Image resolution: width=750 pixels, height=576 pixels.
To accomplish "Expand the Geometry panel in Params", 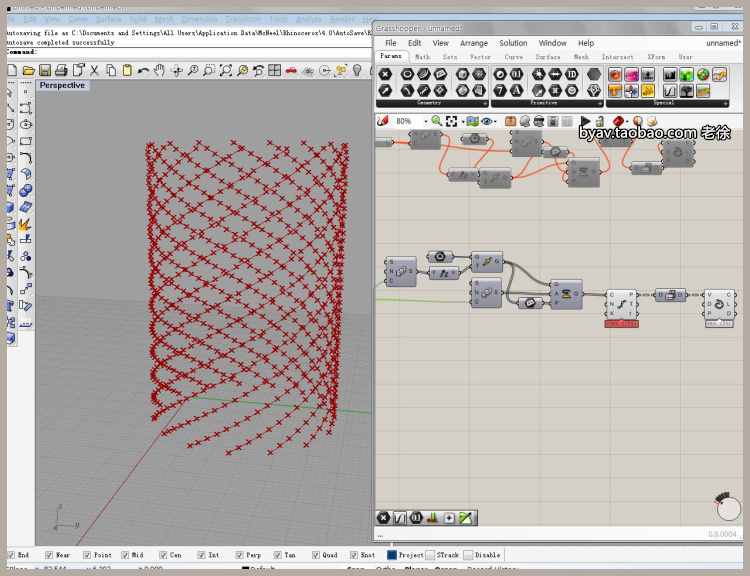I will (486, 103).
